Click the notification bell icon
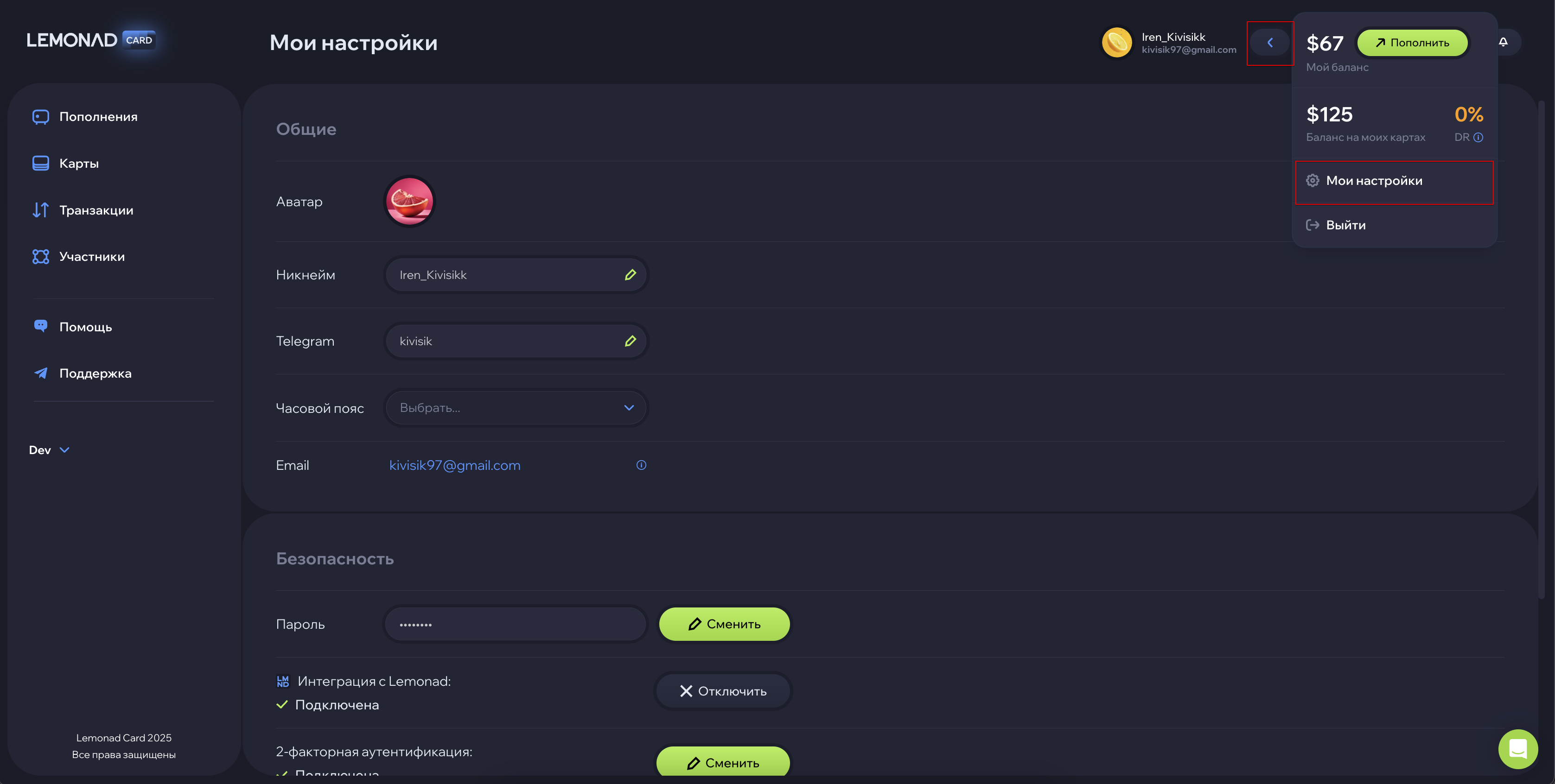 pos(1503,42)
